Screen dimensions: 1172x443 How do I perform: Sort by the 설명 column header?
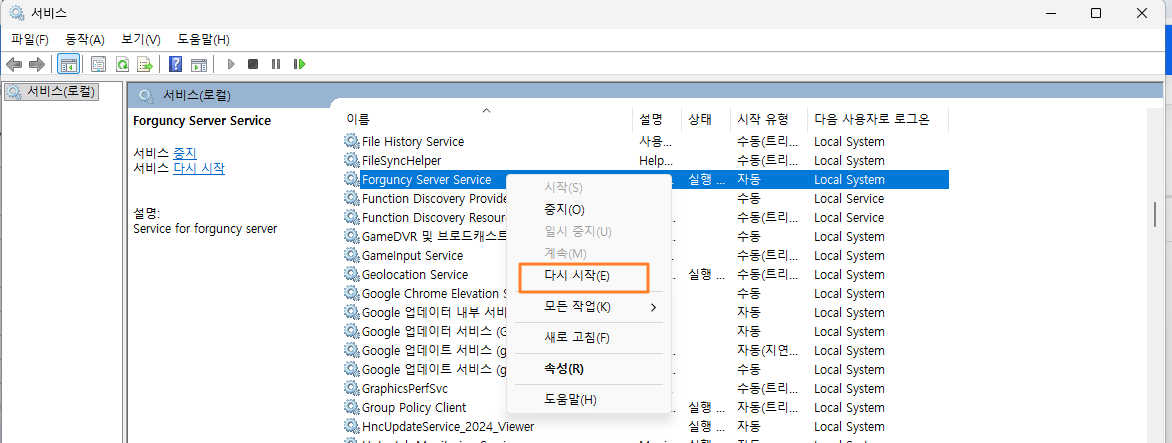[656, 119]
